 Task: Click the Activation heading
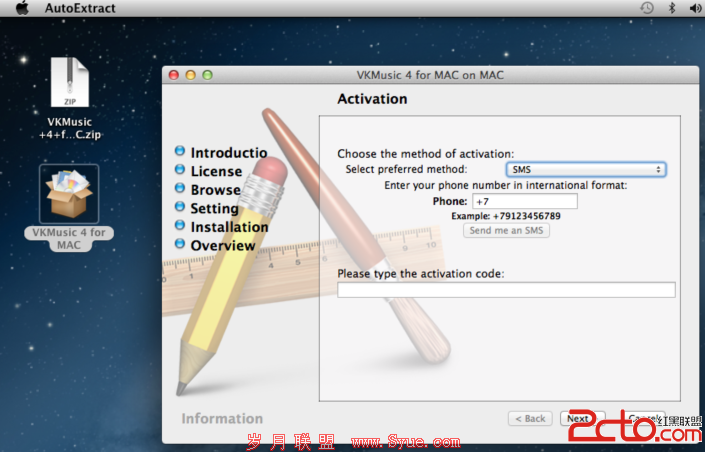[x=372, y=99]
